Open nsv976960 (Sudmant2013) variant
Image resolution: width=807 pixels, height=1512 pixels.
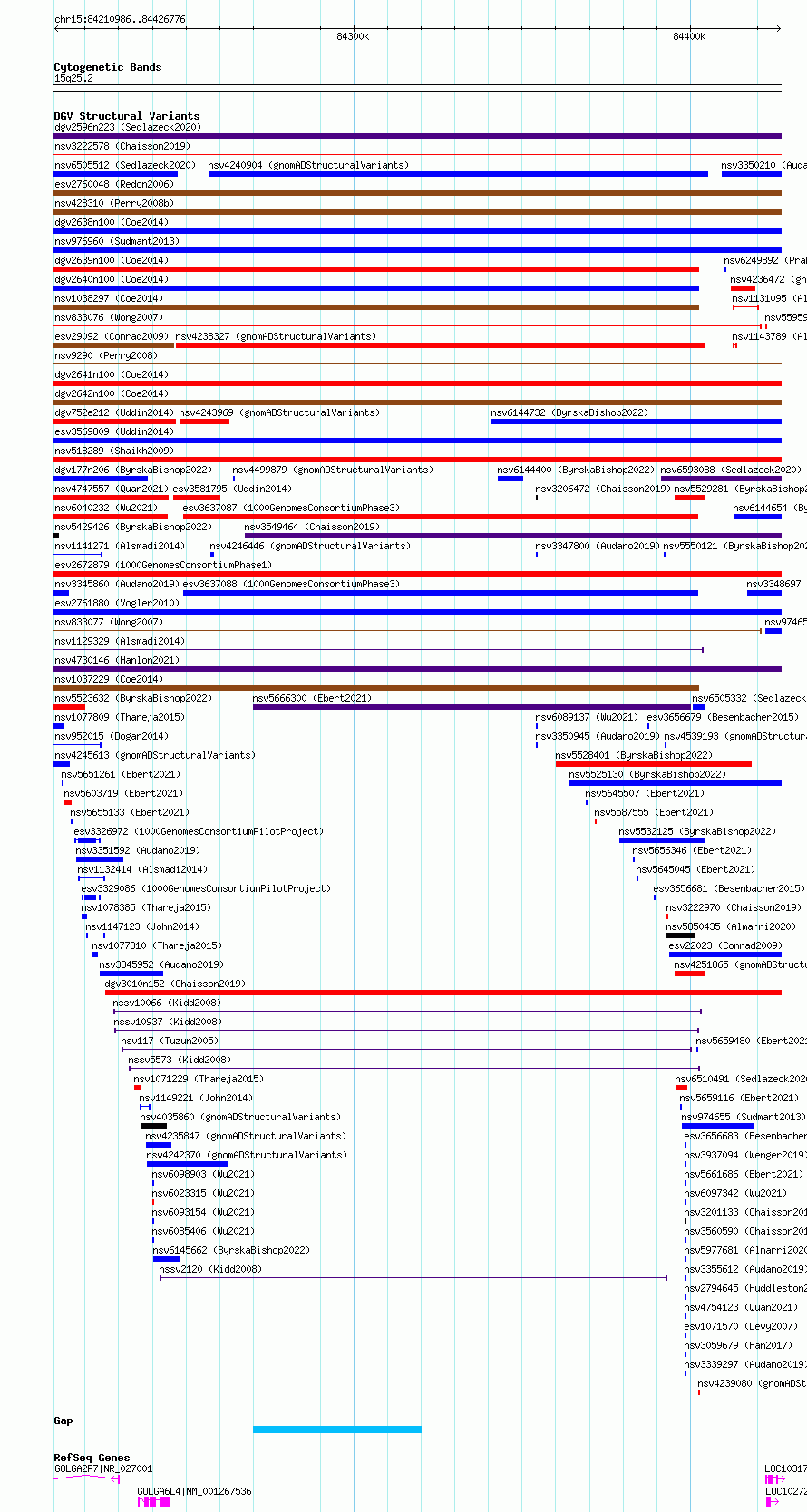pos(117,242)
